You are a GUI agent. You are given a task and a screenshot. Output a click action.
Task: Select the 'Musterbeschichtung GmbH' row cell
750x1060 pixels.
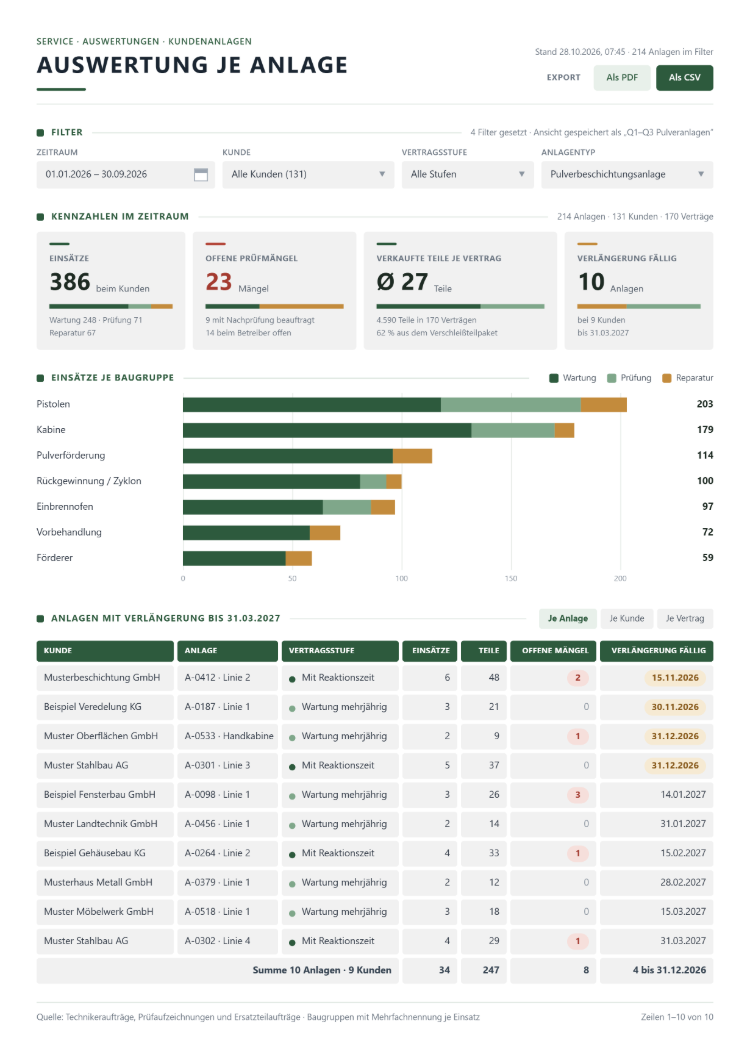(x=105, y=678)
